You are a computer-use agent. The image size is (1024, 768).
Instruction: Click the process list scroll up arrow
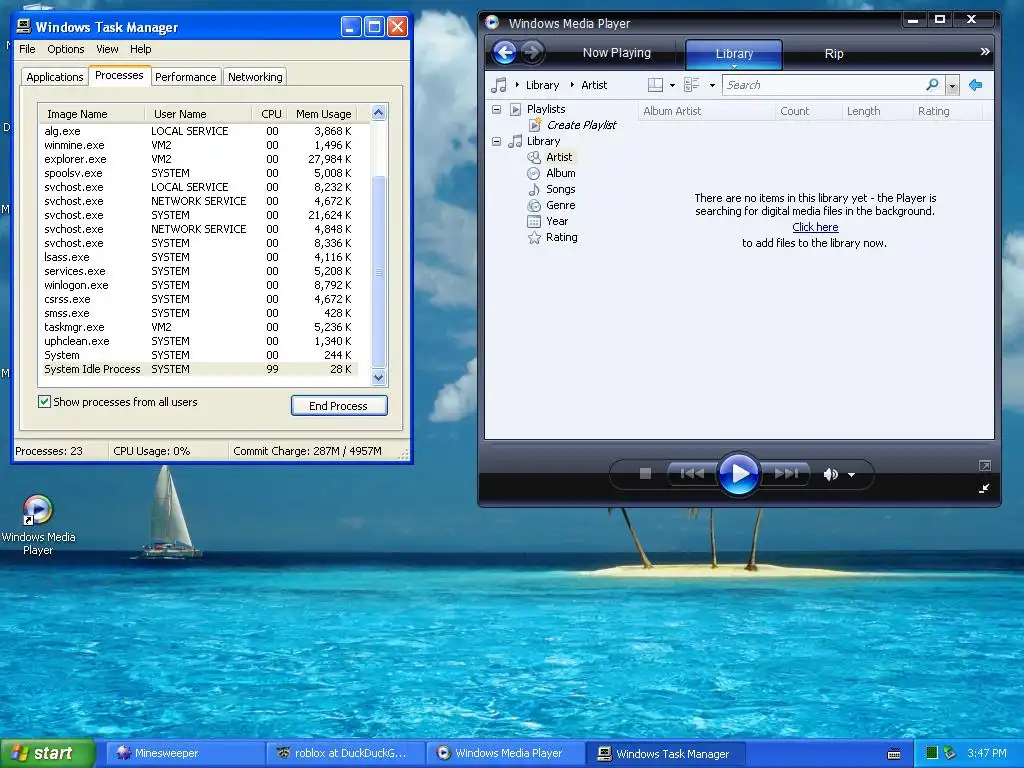[x=379, y=113]
